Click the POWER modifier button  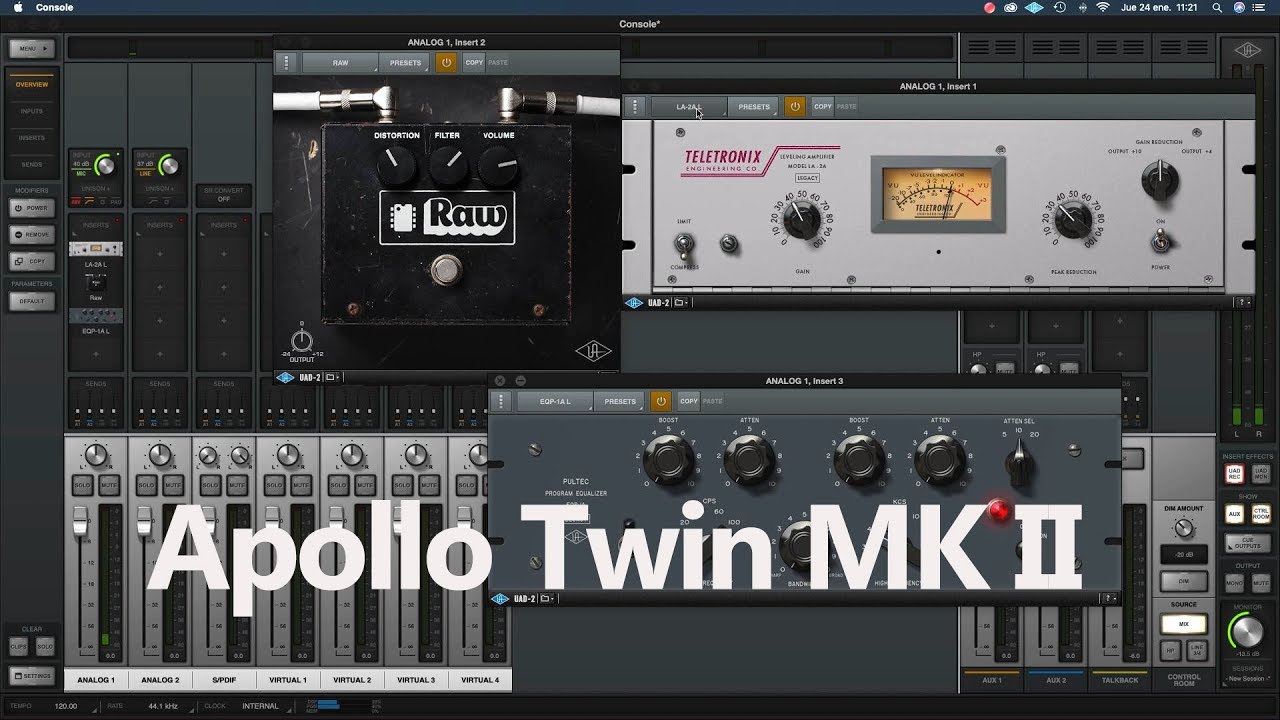[x=32, y=208]
